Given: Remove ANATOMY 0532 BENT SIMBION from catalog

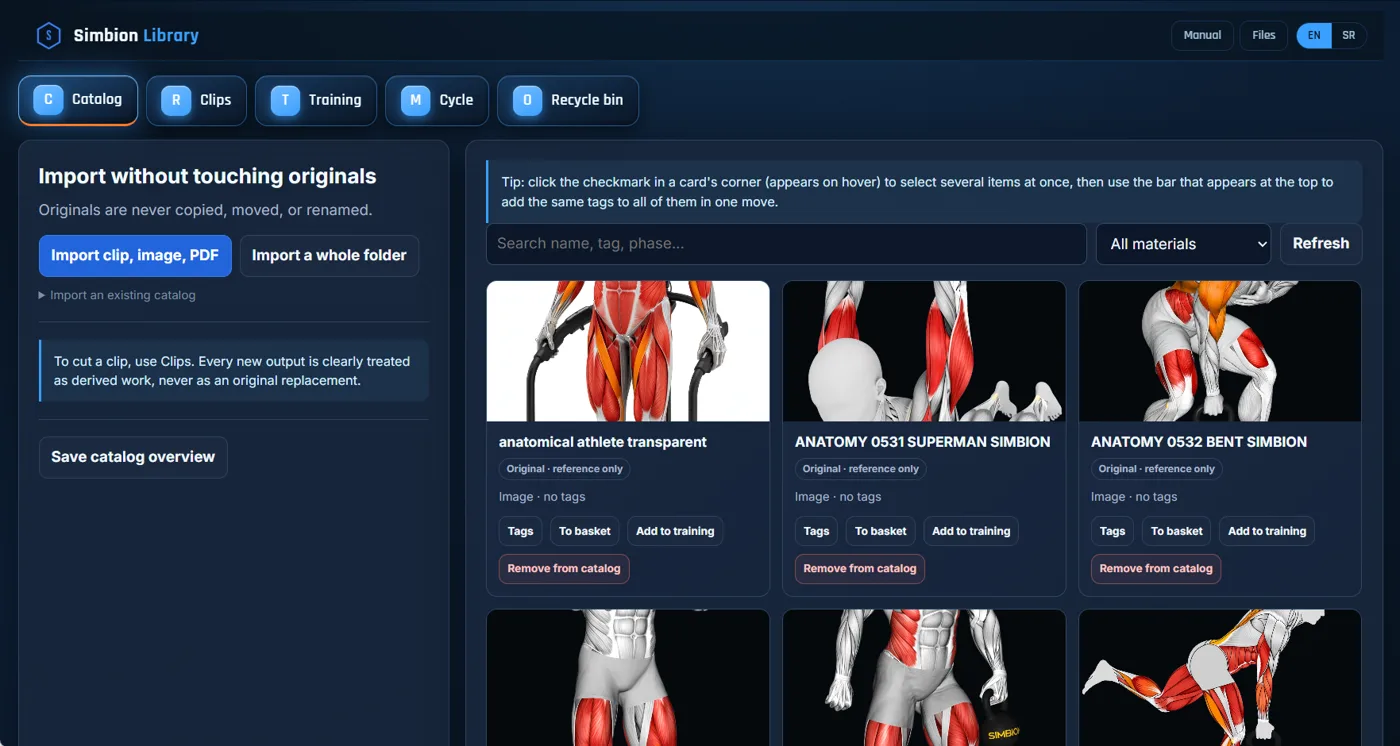Looking at the screenshot, I should click(1156, 568).
